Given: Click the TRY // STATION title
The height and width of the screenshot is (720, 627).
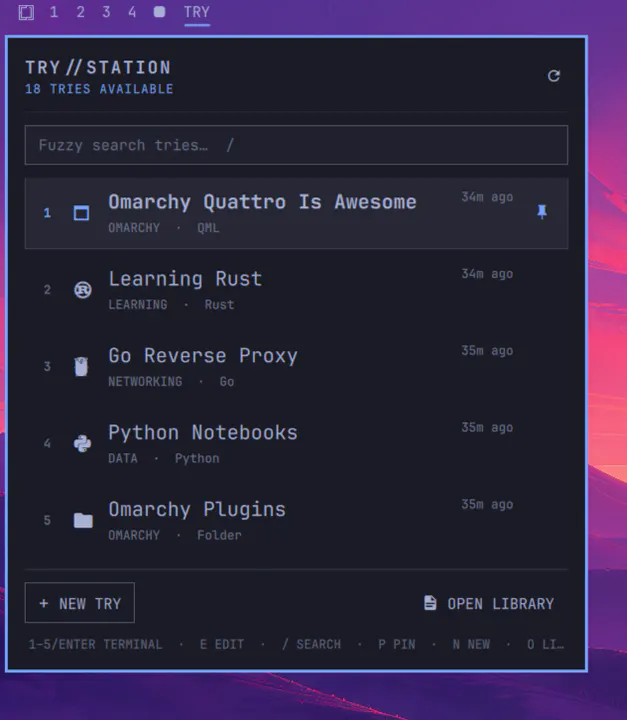Looking at the screenshot, I should (98, 67).
